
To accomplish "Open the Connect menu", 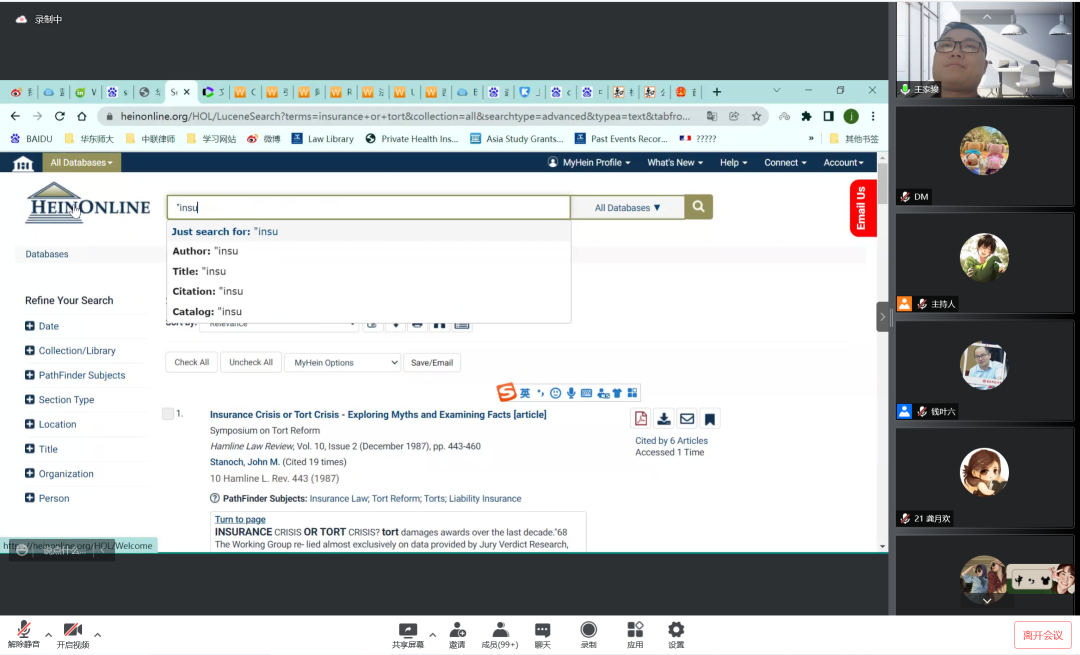I will (x=785, y=163).
